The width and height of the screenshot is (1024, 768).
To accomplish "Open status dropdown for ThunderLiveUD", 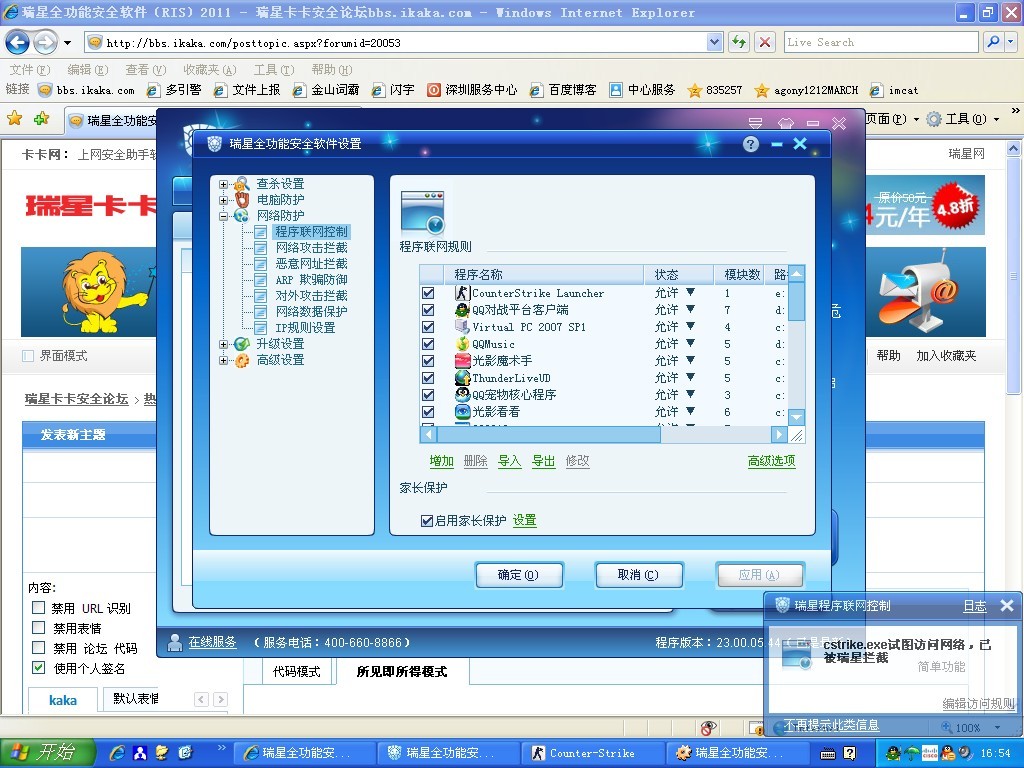I will (690, 377).
